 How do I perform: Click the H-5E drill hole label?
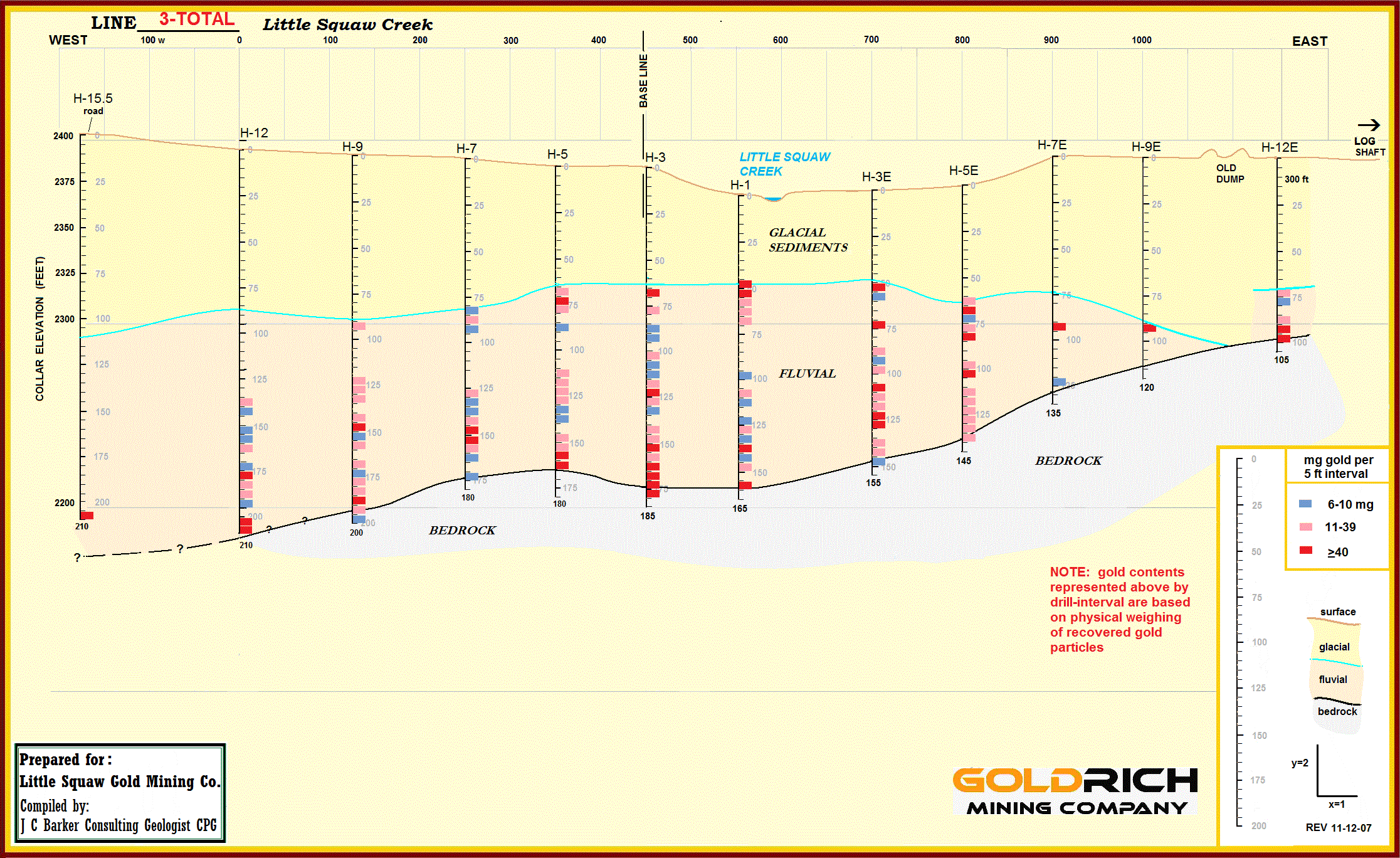[964, 171]
